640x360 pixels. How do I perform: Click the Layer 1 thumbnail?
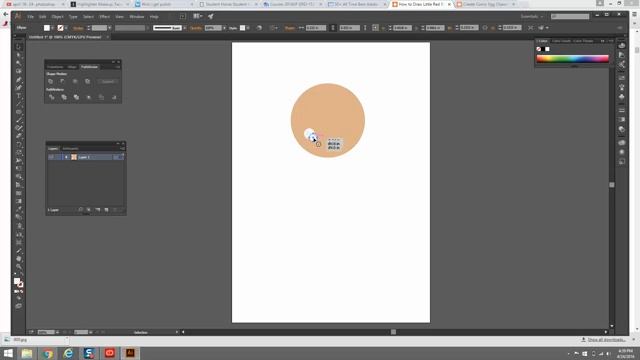point(74,157)
